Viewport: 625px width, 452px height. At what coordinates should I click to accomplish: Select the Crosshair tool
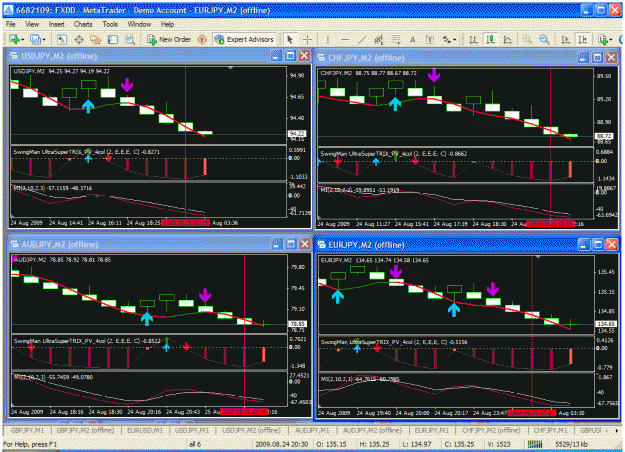pyautogui.click(x=307, y=39)
